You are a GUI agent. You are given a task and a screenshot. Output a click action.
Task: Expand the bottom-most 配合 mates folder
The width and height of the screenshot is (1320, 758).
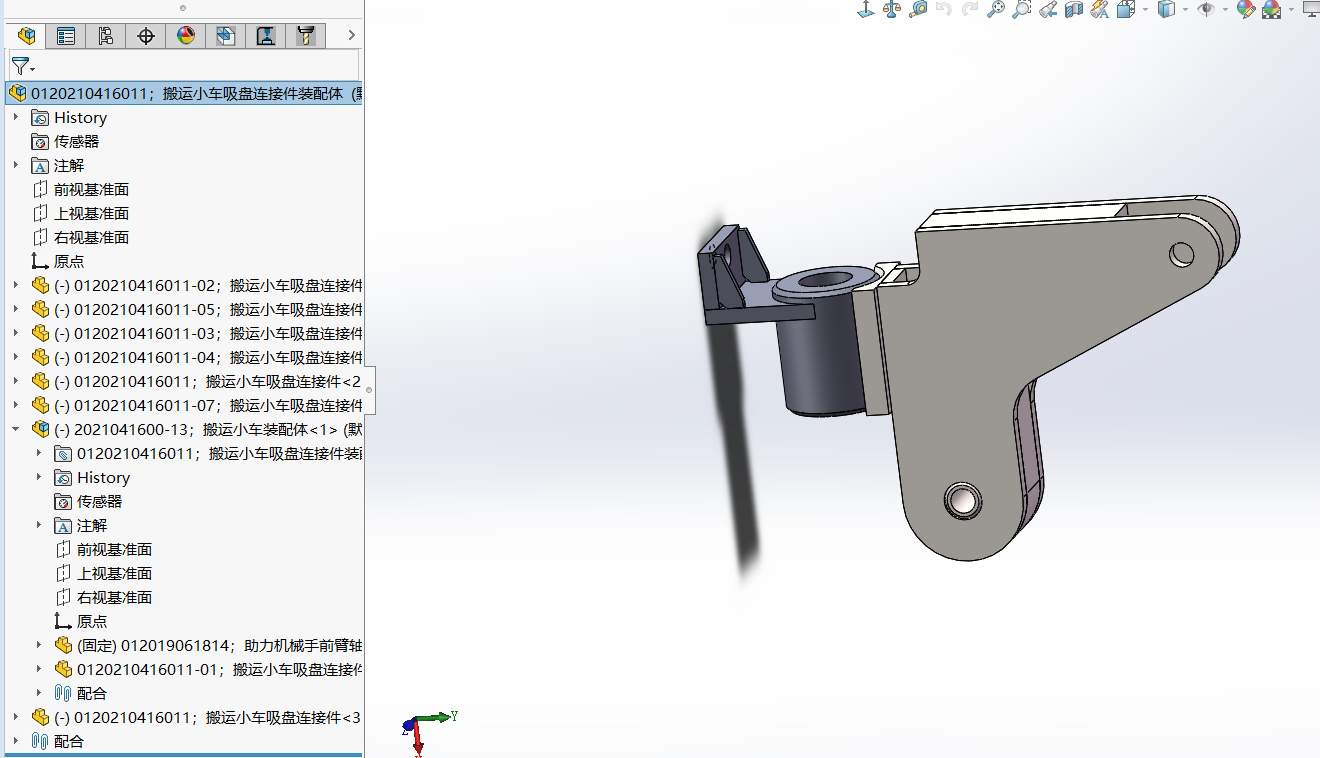16,741
